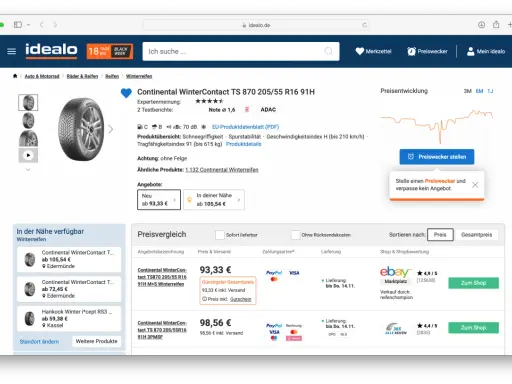Select the third tire thumbnail
512x384 pixels.
coord(28,138)
